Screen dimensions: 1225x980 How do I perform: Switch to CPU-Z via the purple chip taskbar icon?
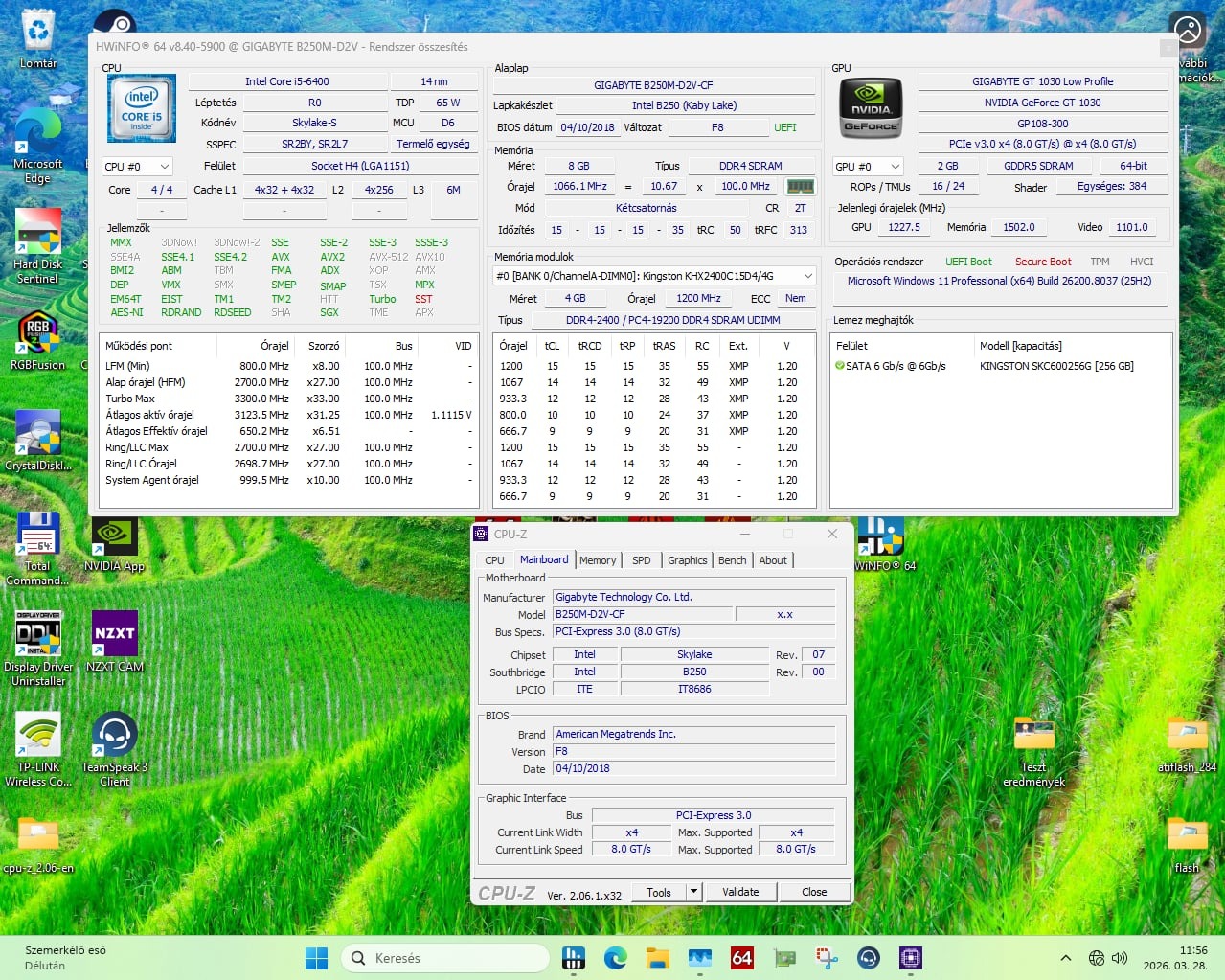(911, 957)
